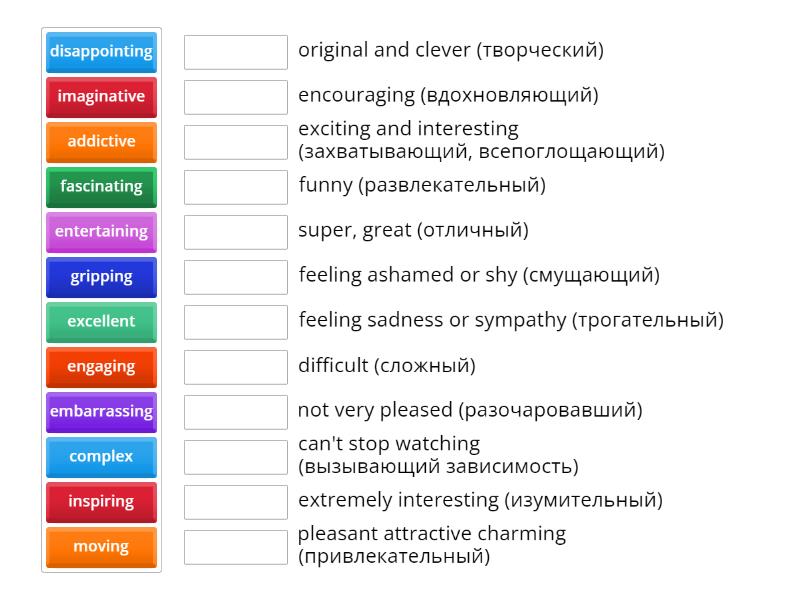Choose the dark blue 'gripping' tile

(101, 277)
